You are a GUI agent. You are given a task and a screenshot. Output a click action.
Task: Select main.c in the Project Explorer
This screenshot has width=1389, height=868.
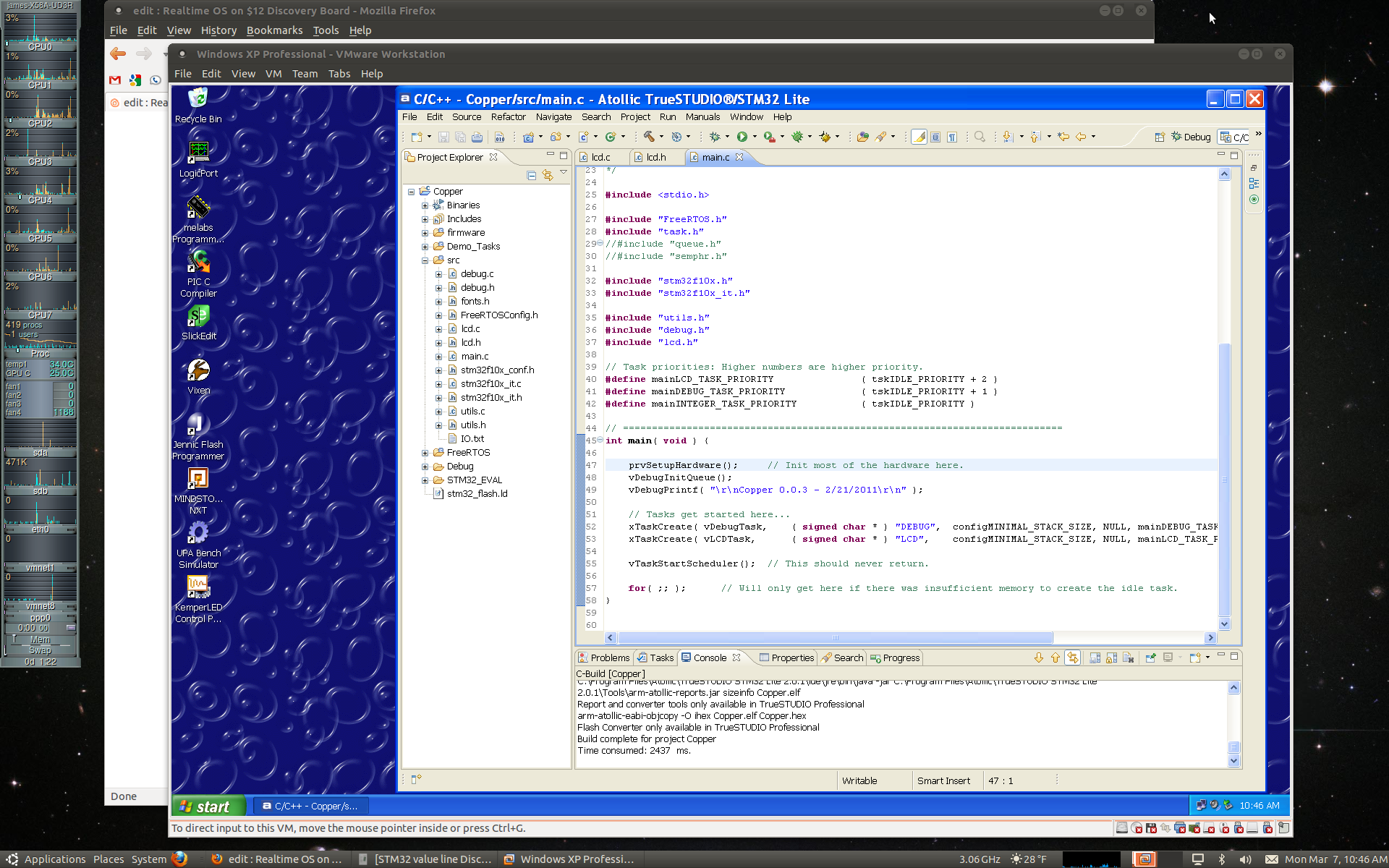click(474, 357)
